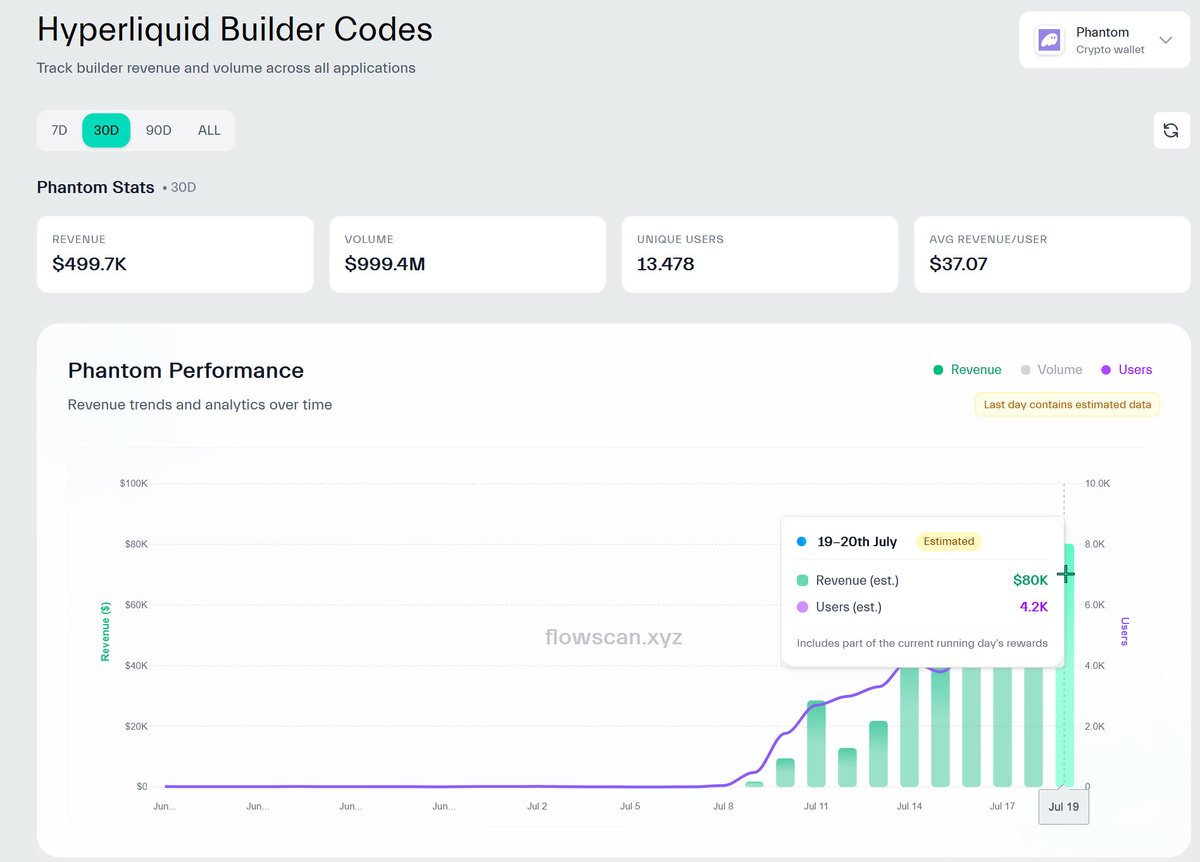Image resolution: width=1200 pixels, height=862 pixels.
Task: Select the 30D time range tab
Action: click(x=106, y=130)
